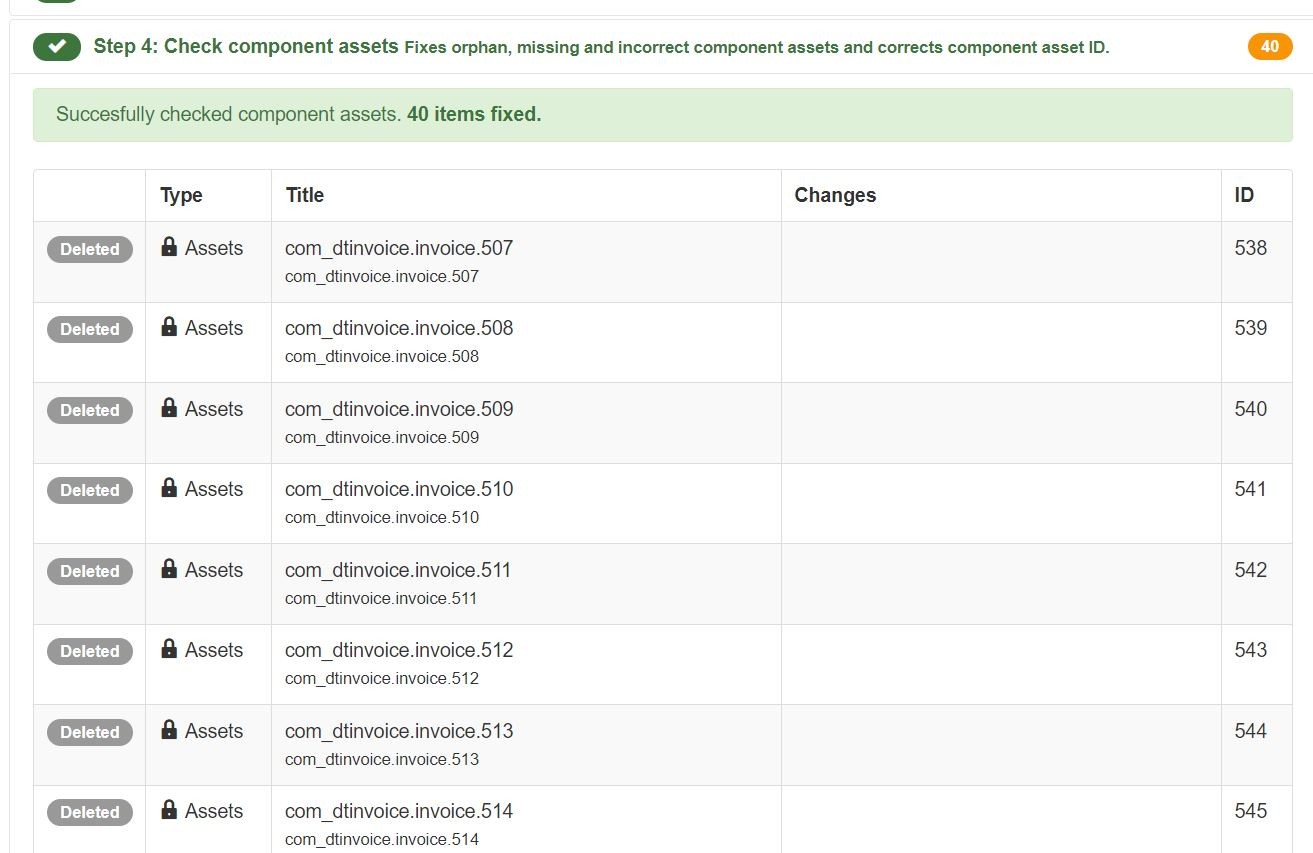Click the lock icon in invoice.514 row
The image size is (1313, 853).
(169, 810)
